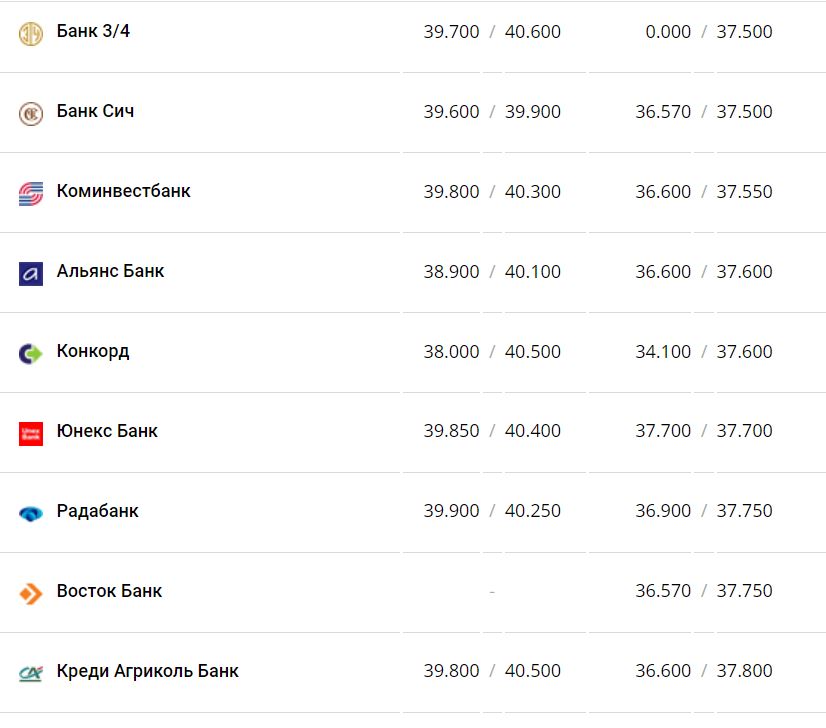Open the Радабанк name link

click(x=97, y=511)
